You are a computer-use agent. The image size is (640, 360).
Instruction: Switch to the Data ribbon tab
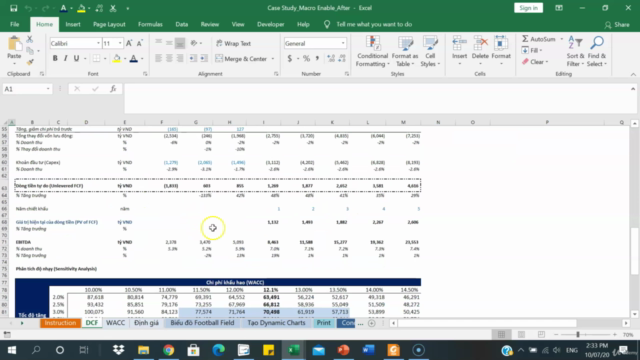[182, 24]
